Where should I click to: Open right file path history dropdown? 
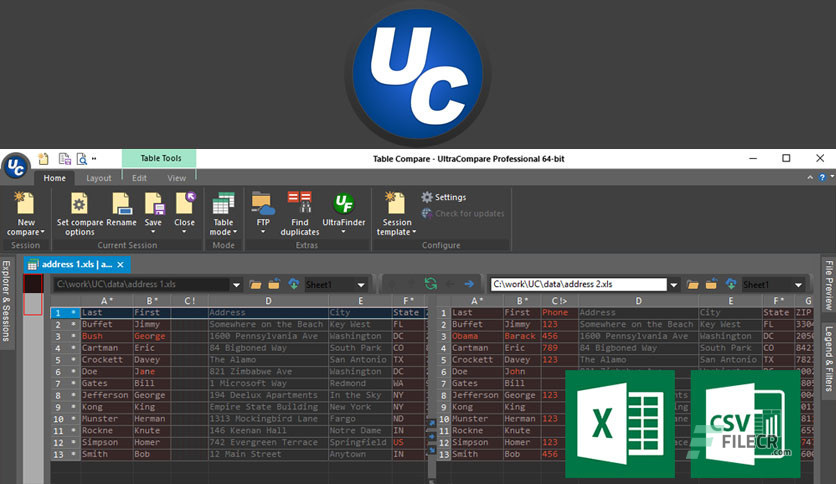coord(673,285)
